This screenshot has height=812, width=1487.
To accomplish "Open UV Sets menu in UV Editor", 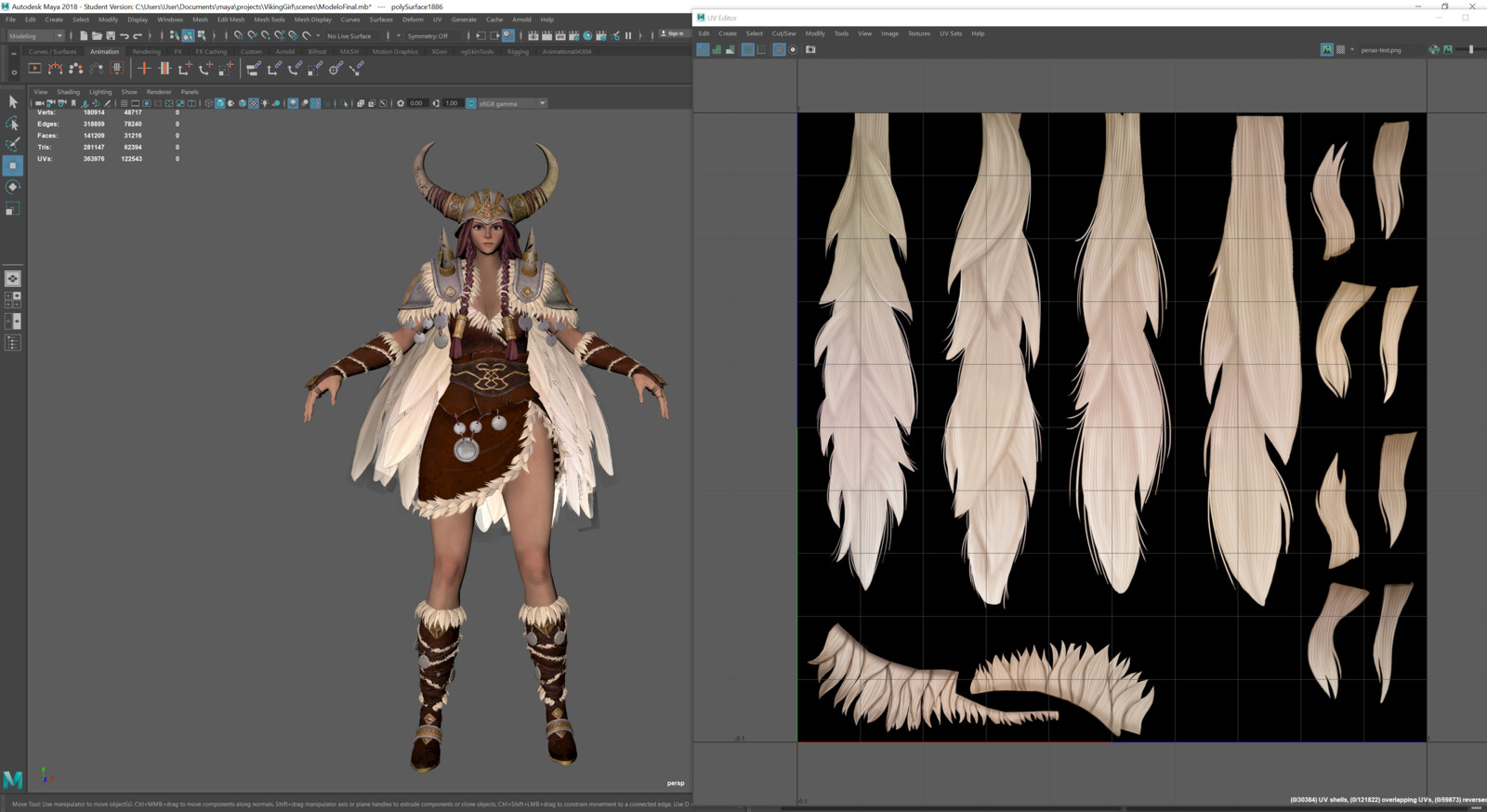I will (x=950, y=33).
